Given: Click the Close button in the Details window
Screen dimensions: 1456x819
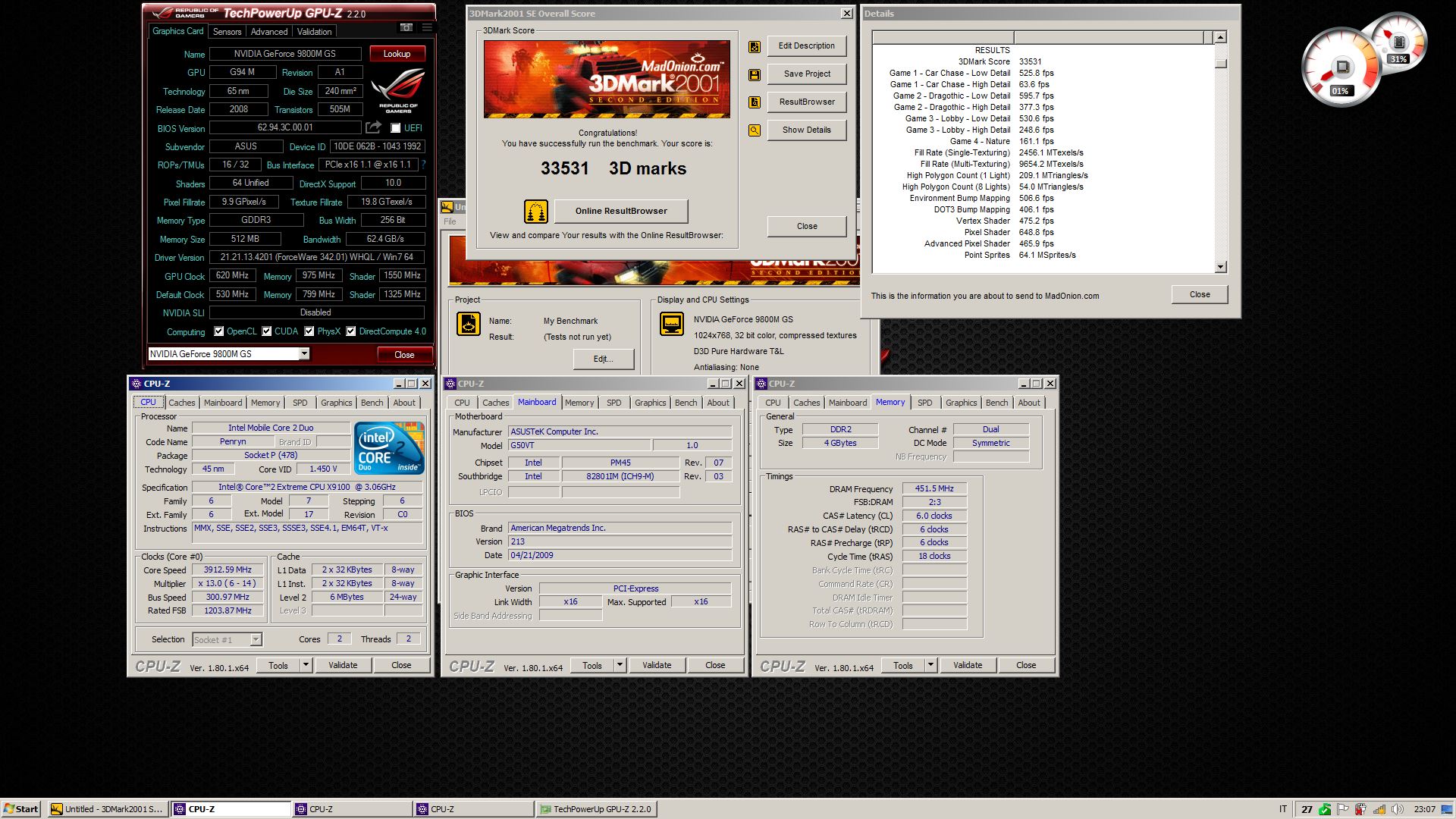Looking at the screenshot, I should (x=1200, y=295).
